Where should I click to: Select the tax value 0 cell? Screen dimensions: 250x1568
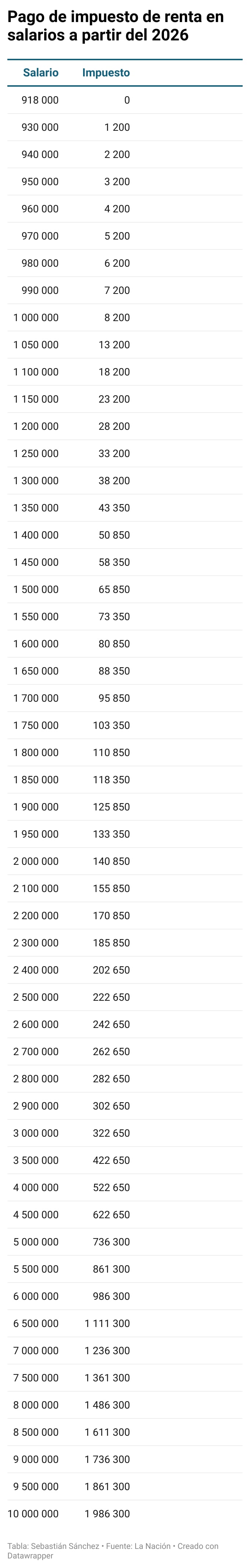tap(127, 100)
